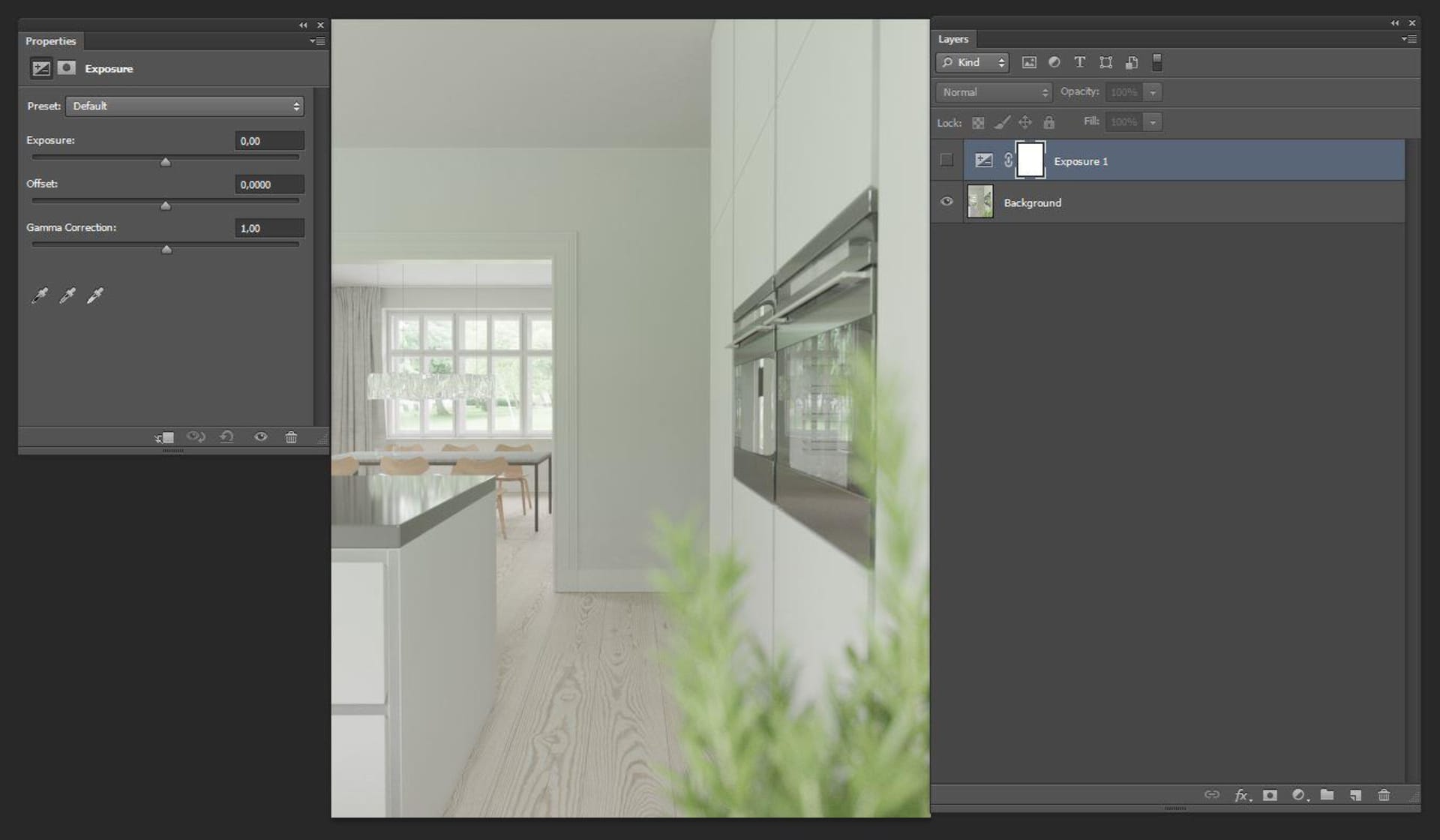
Task: Select the Exposure 1 layer mask thumbnail
Action: click(x=1030, y=160)
